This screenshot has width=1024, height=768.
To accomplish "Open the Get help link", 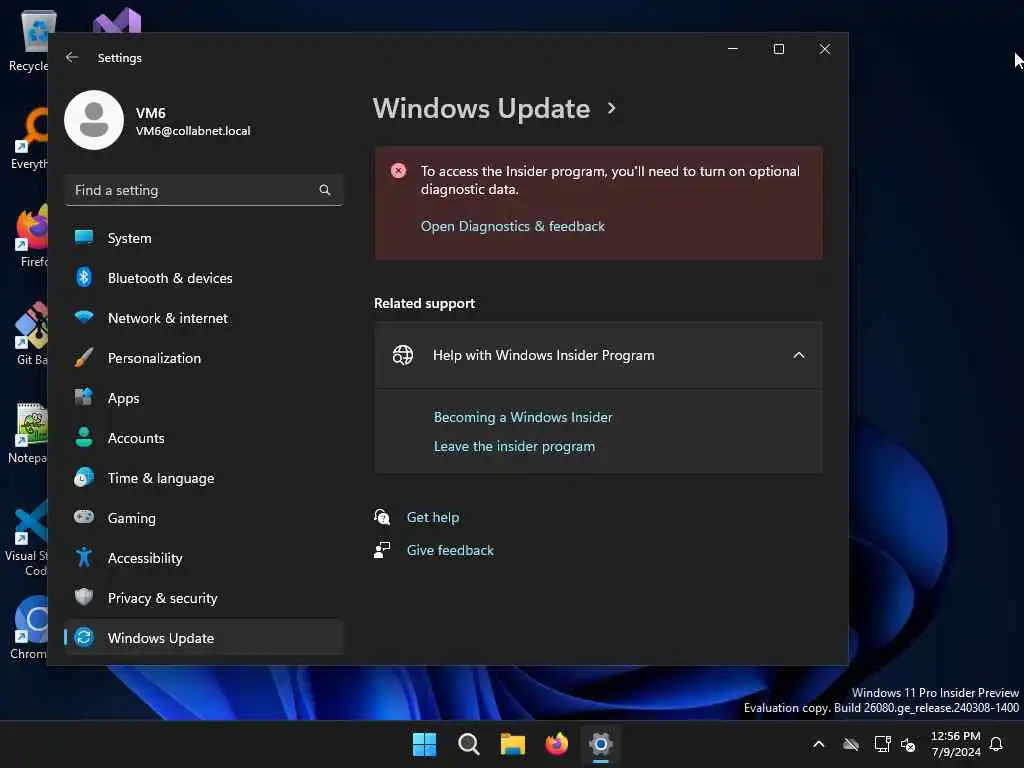I will 433,517.
